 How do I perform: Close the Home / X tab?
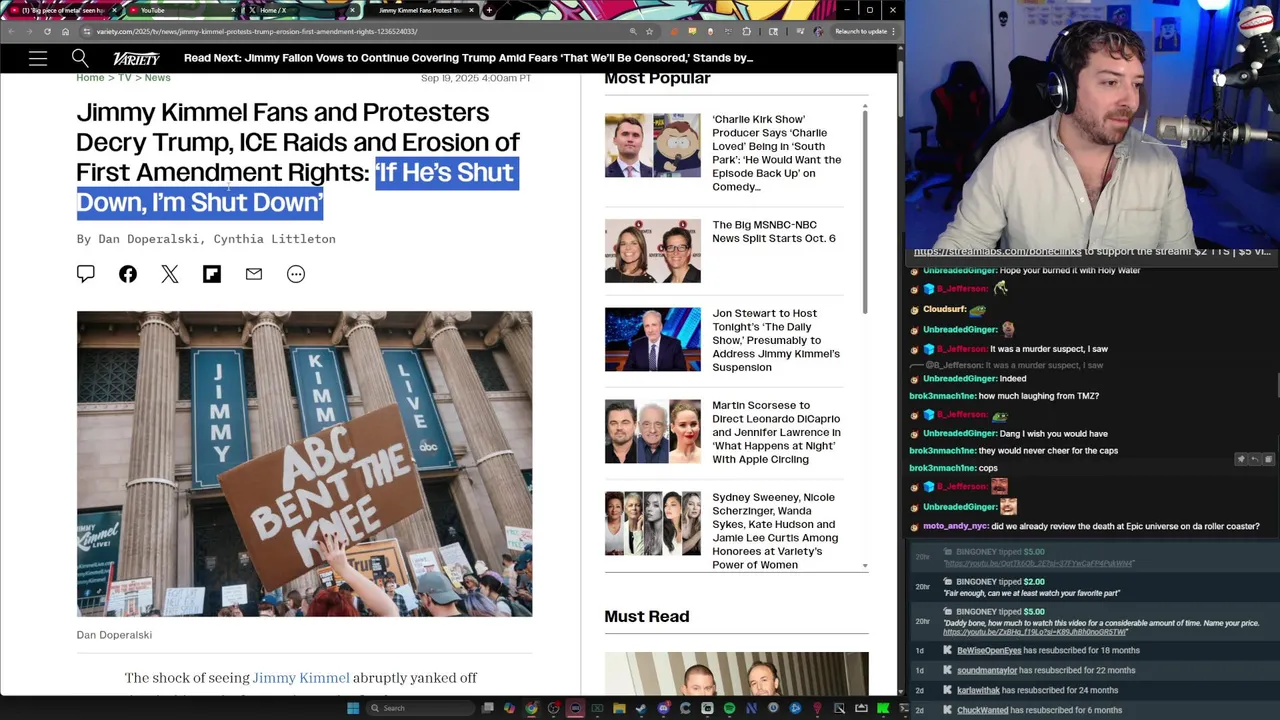pyautogui.click(x=352, y=10)
